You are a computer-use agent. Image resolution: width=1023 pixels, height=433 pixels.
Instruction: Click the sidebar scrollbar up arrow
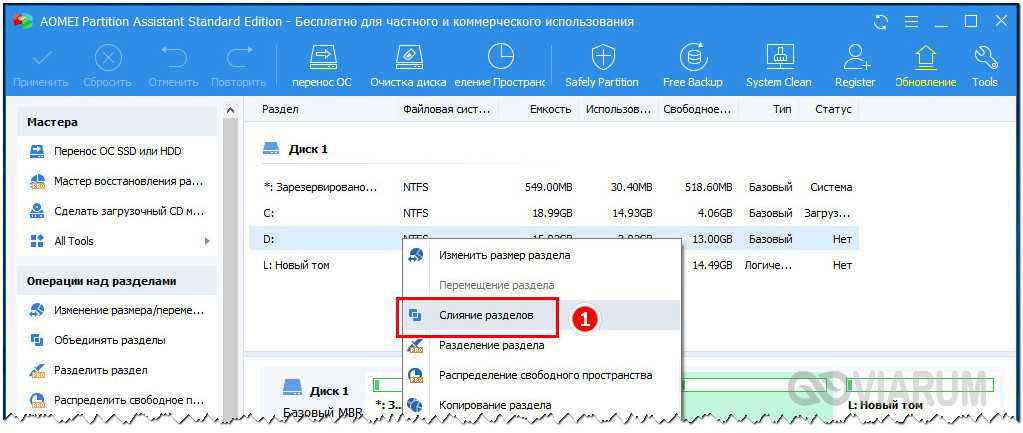click(230, 109)
